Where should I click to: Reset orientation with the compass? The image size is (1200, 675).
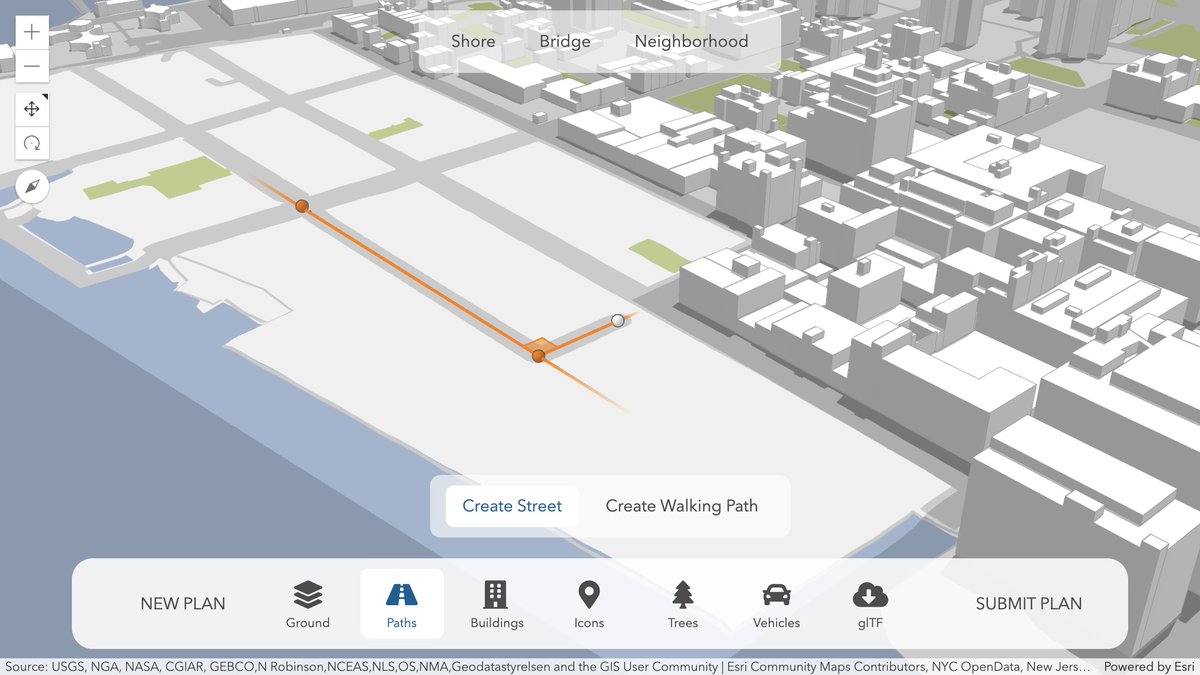point(32,186)
